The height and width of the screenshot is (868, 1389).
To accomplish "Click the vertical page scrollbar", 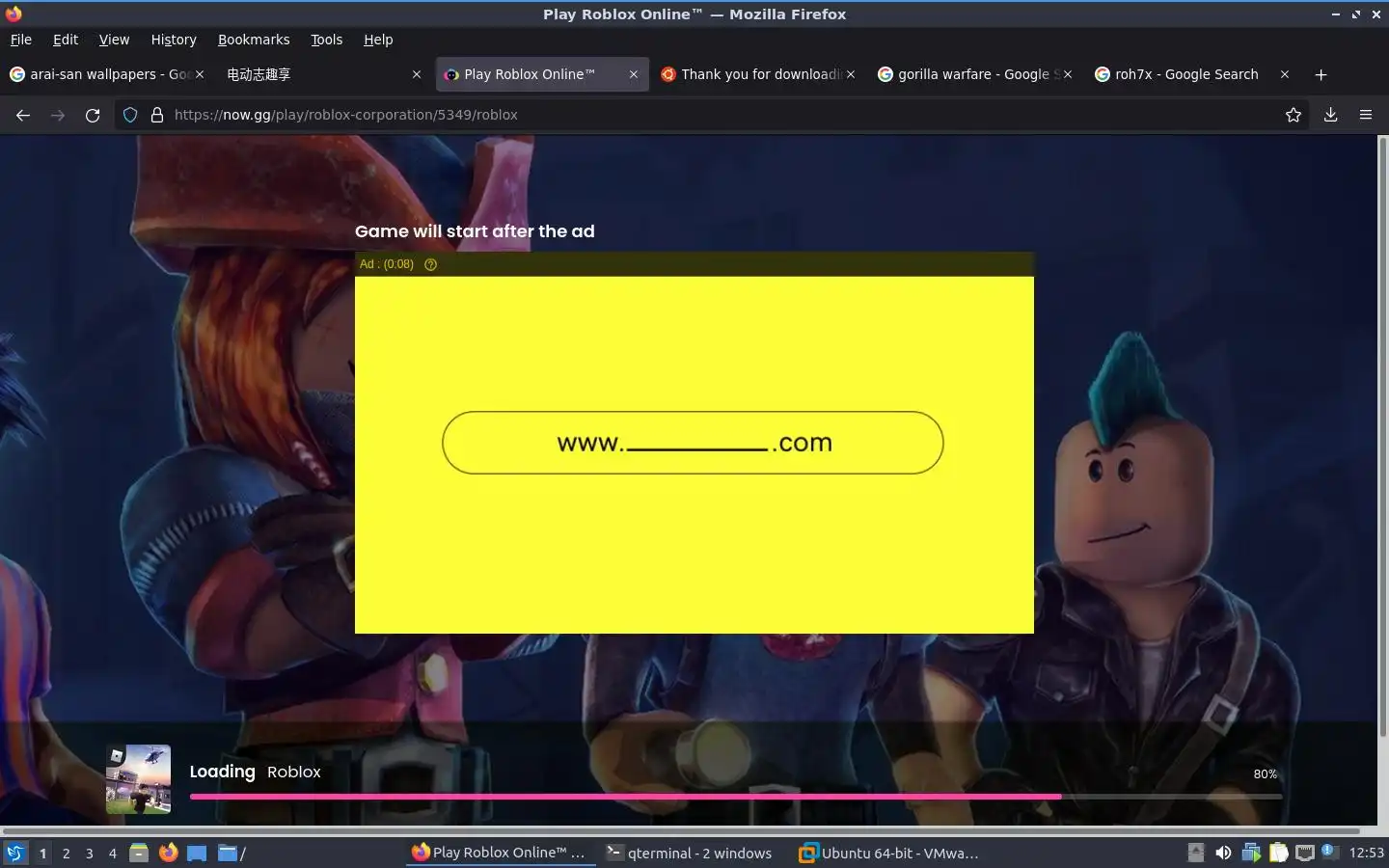I will pos(1382,439).
